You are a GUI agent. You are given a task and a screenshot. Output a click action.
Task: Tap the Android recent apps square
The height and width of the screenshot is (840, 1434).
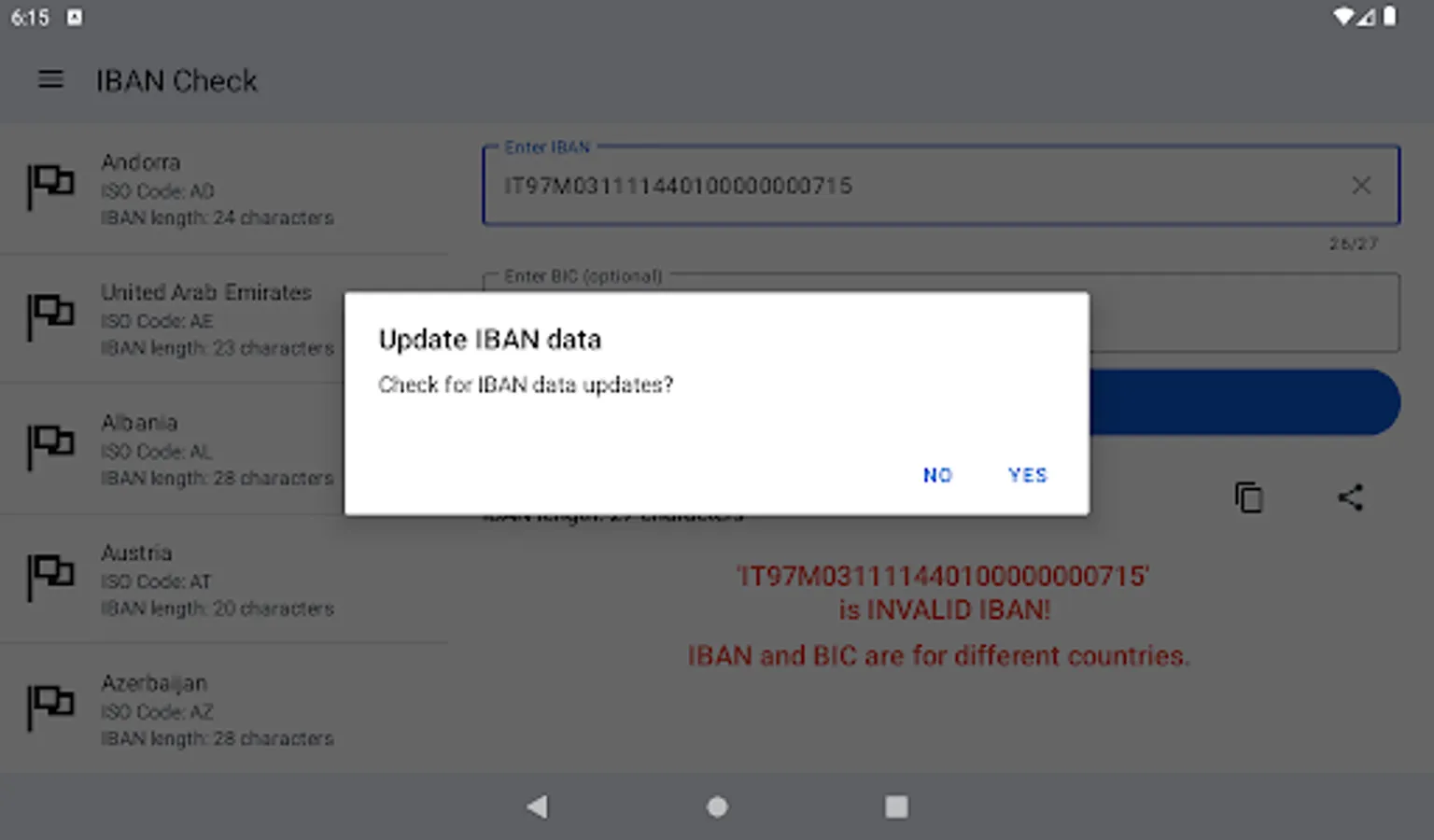tap(896, 806)
